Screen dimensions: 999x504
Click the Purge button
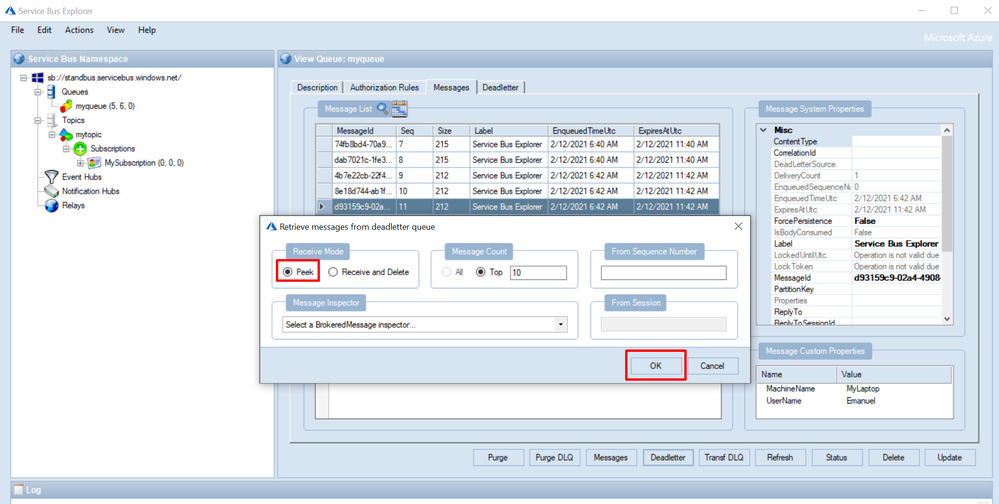498,457
